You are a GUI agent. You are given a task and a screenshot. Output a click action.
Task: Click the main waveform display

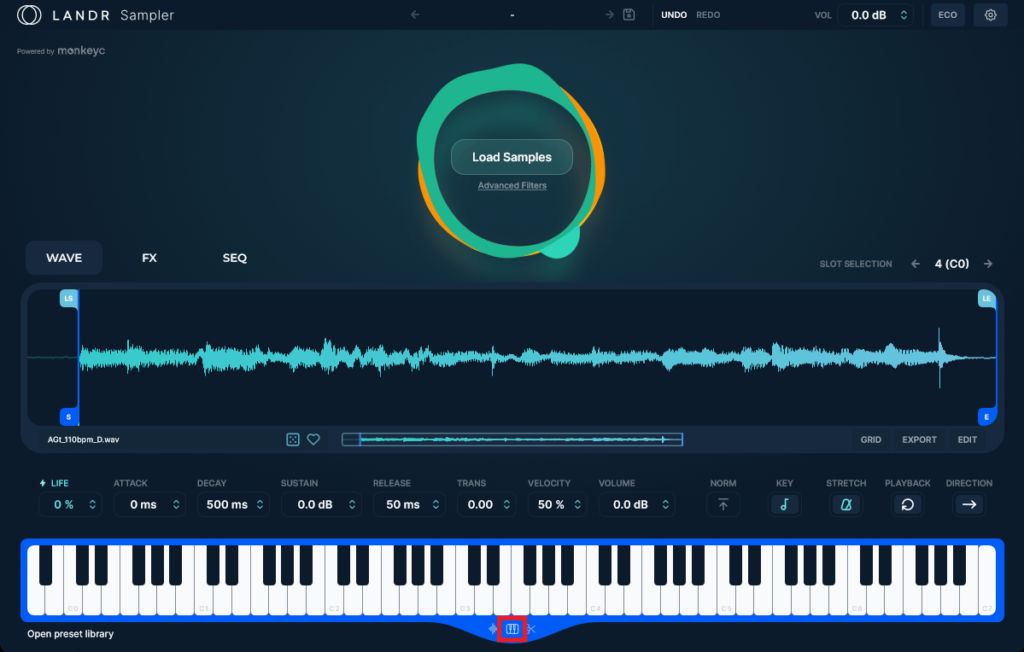pyautogui.click(x=512, y=357)
